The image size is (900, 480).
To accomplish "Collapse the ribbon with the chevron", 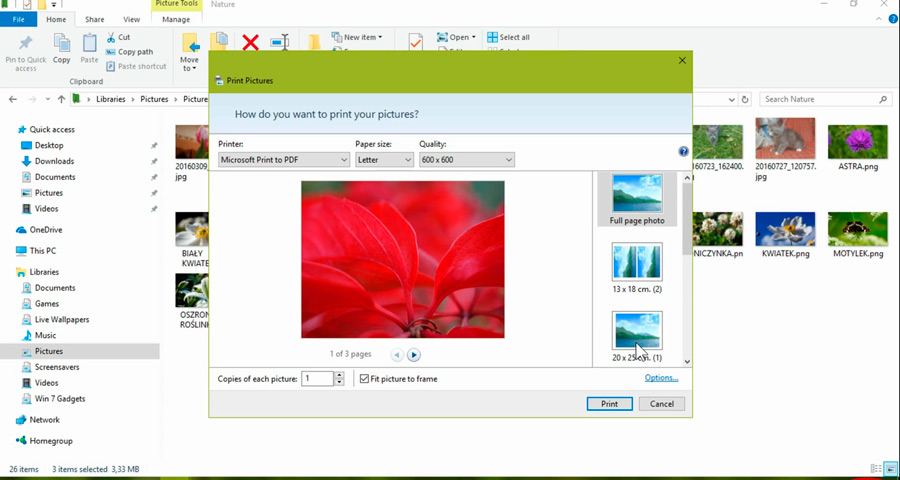I will pyautogui.click(x=879, y=19).
